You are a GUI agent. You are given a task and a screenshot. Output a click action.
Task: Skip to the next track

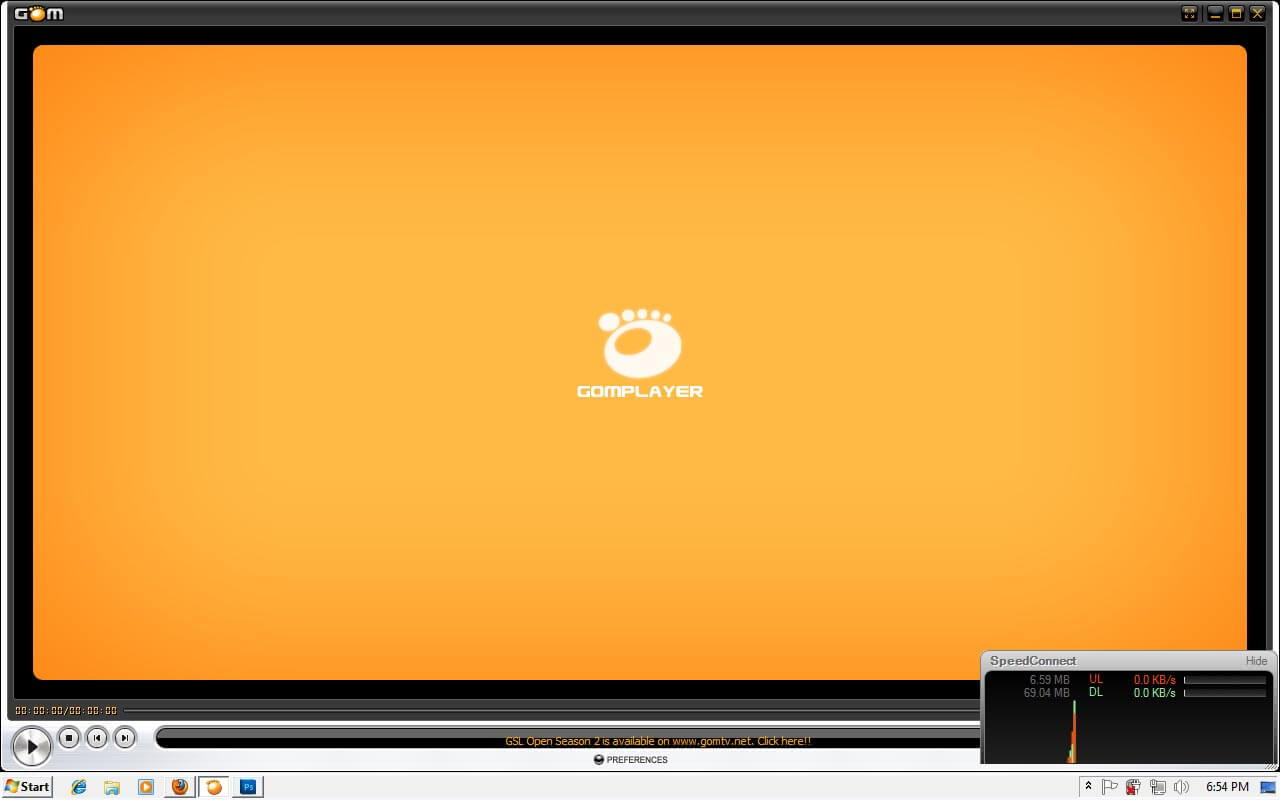[x=125, y=738]
